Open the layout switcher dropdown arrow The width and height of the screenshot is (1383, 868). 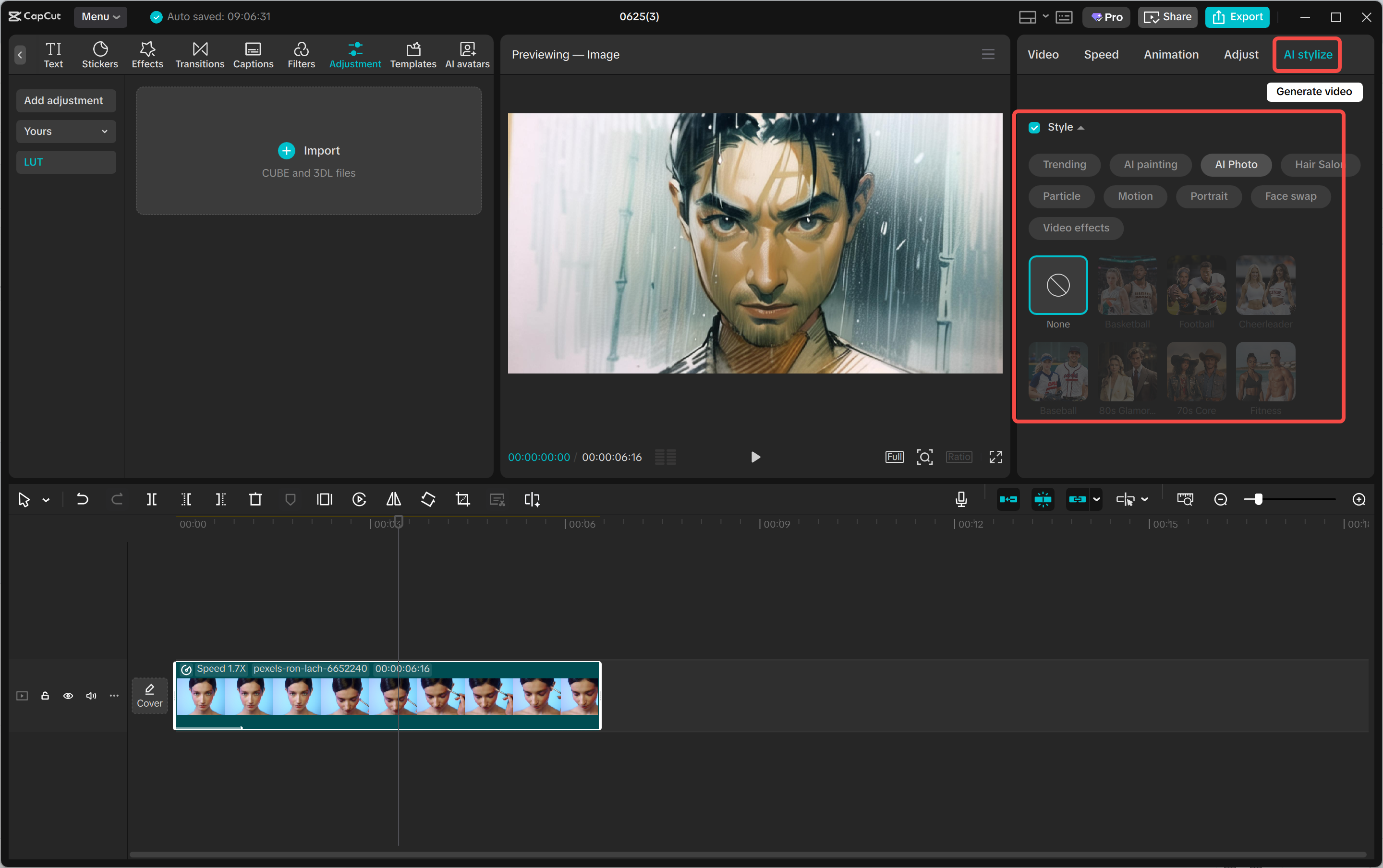pos(1045,17)
